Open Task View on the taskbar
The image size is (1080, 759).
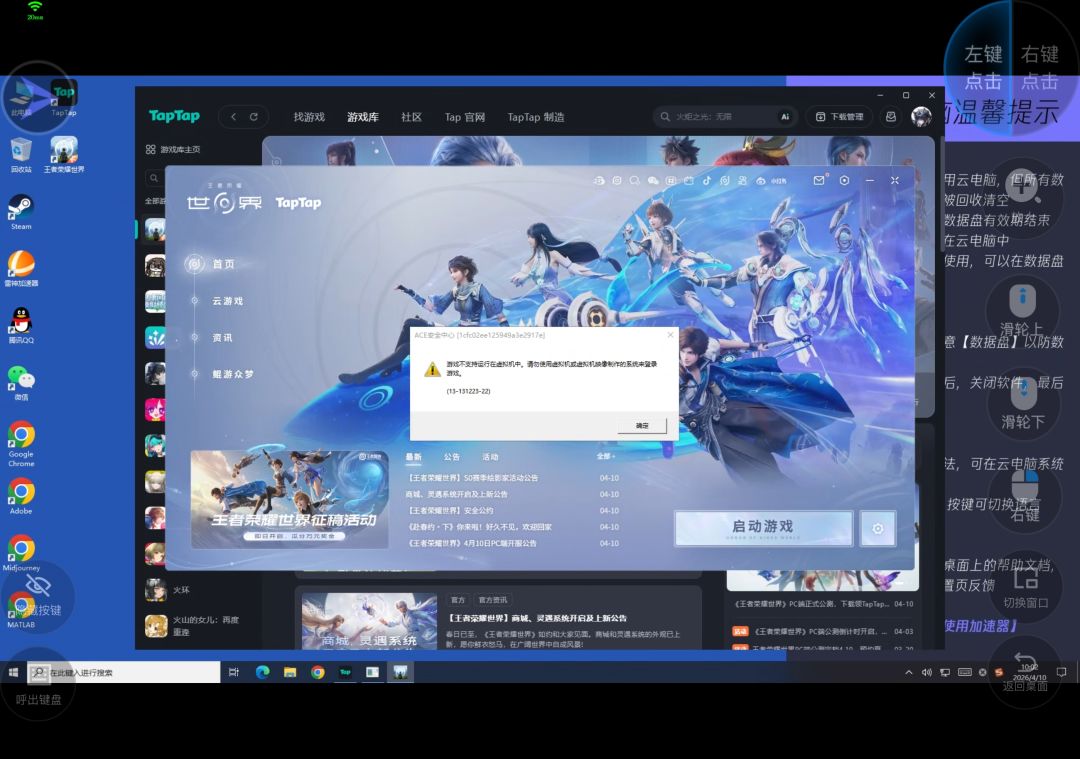[x=233, y=672]
